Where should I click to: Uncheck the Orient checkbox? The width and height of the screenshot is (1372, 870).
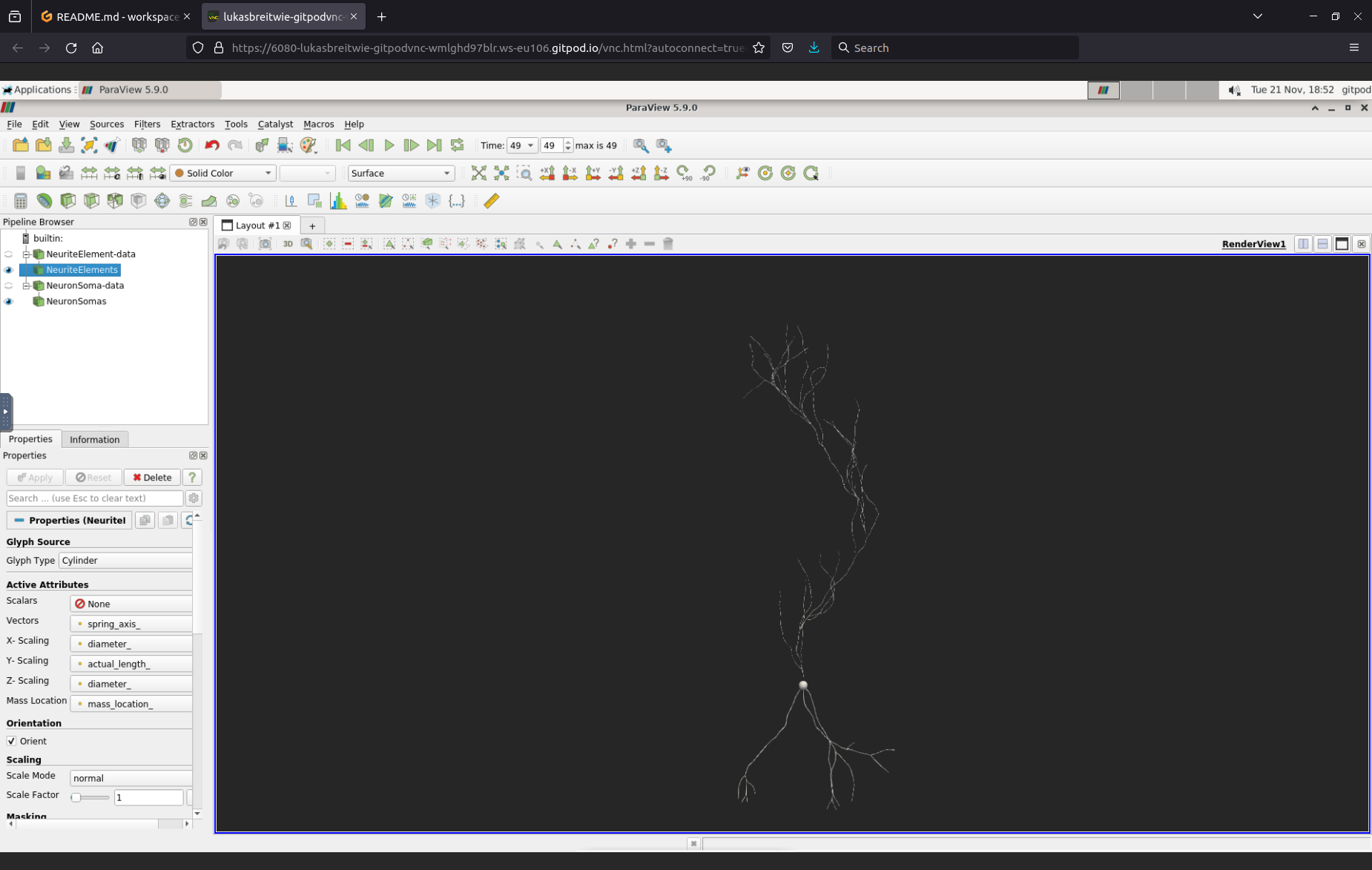(x=12, y=741)
